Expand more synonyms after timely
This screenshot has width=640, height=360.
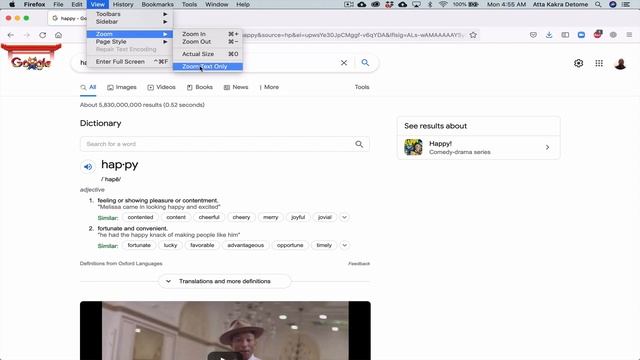tap(344, 245)
